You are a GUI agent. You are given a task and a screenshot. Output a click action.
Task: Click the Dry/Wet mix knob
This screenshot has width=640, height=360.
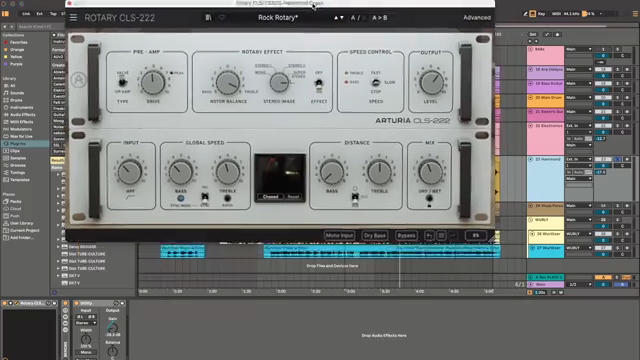[430, 172]
